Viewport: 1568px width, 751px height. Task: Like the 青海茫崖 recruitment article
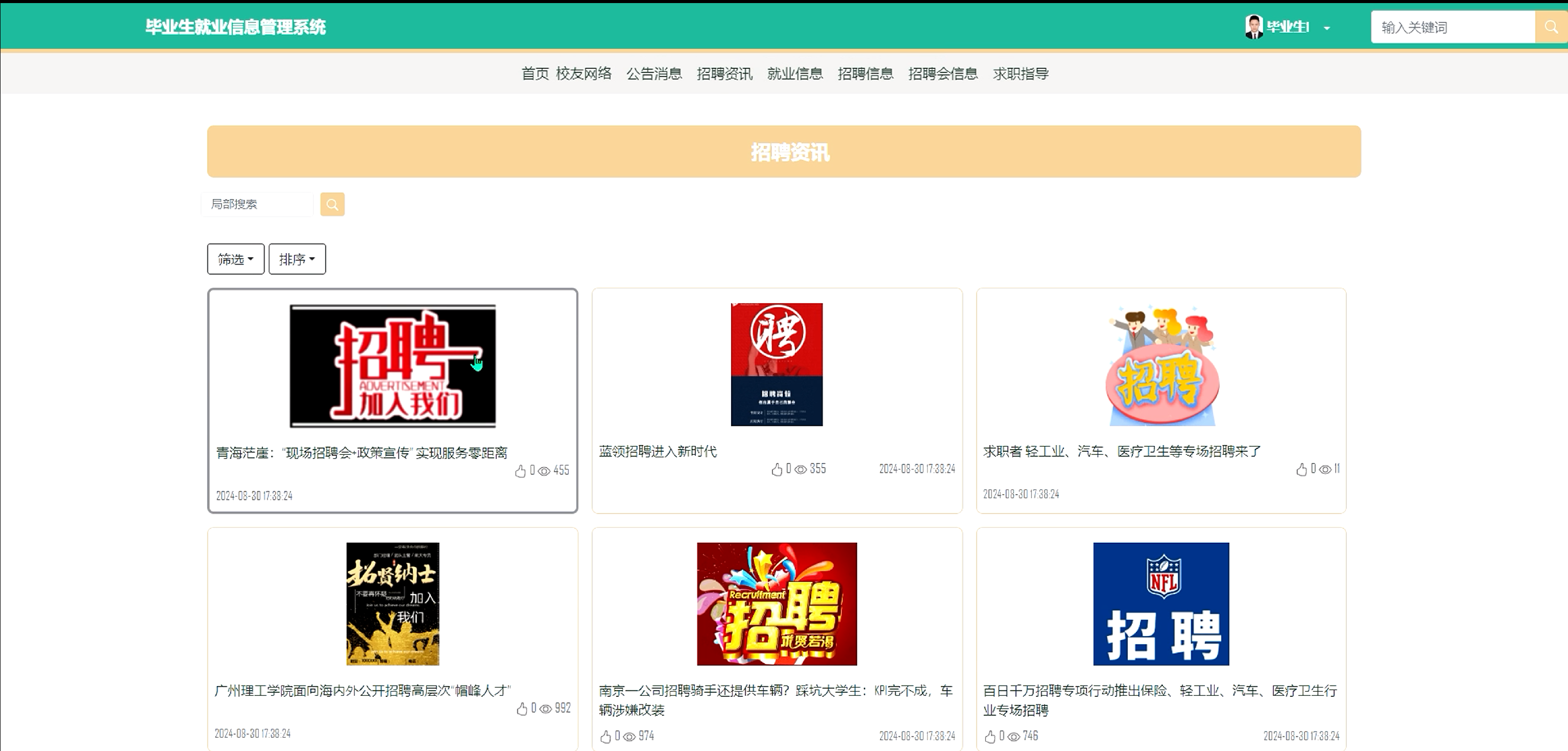tap(520, 471)
